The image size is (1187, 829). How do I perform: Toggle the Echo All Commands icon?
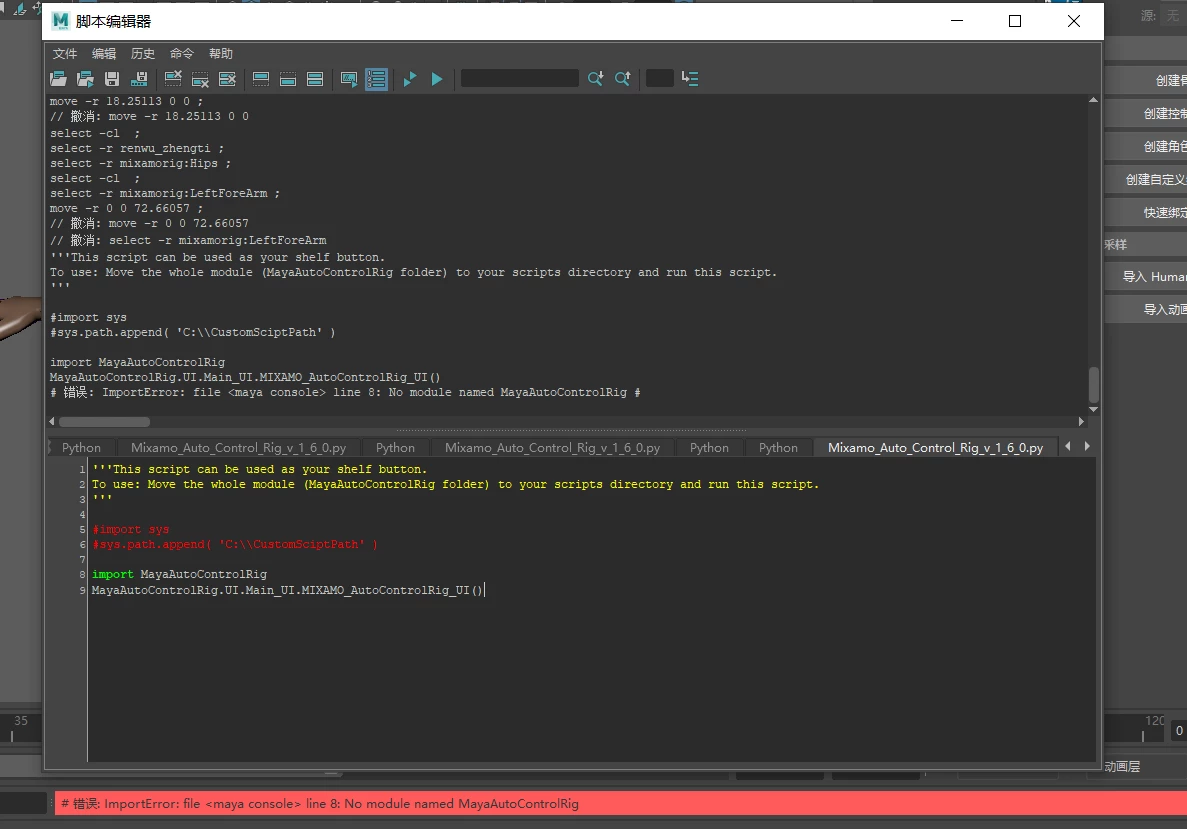[x=349, y=78]
